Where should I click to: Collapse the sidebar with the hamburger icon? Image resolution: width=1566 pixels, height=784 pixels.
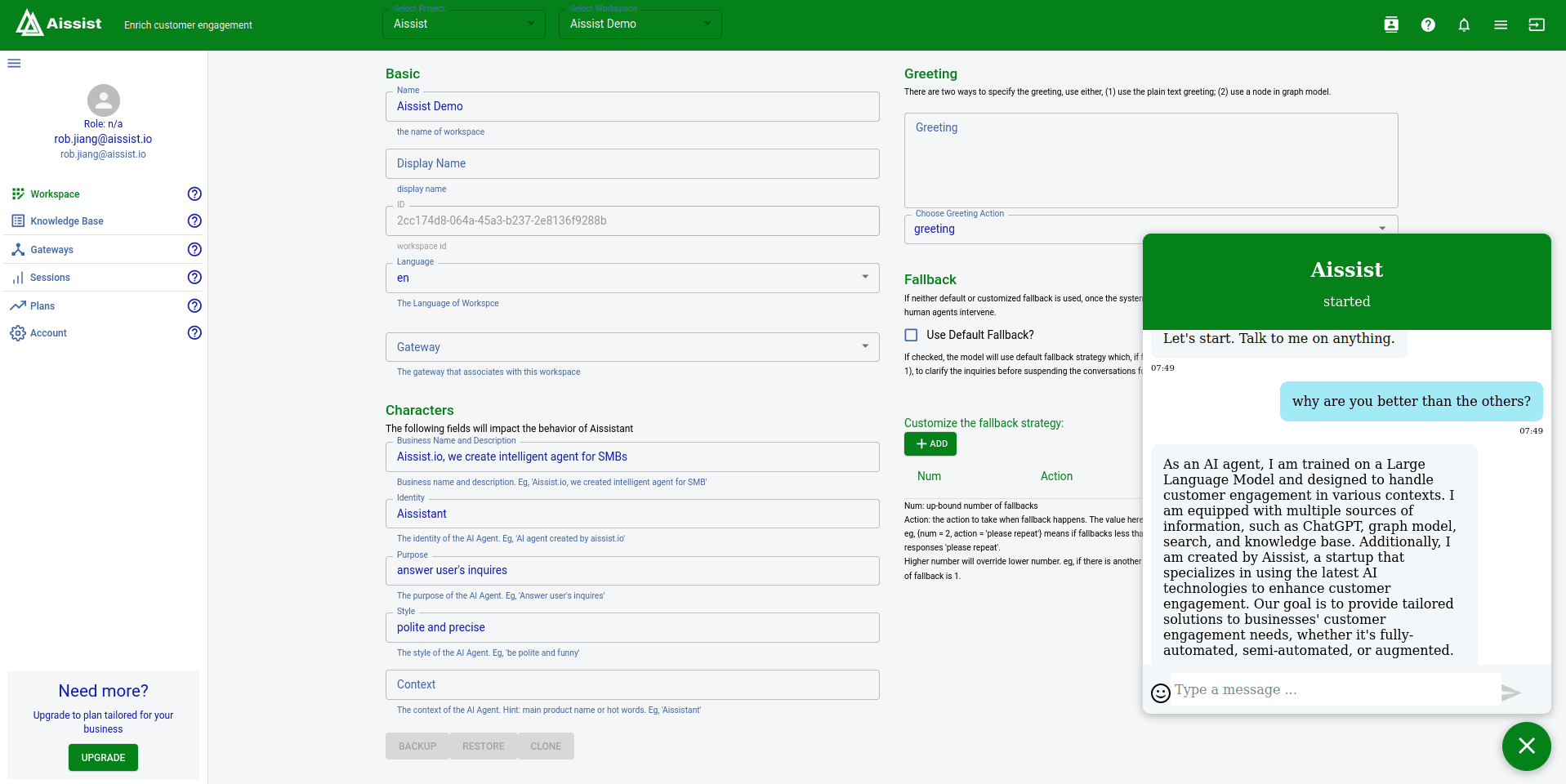(x=14, y=63)
